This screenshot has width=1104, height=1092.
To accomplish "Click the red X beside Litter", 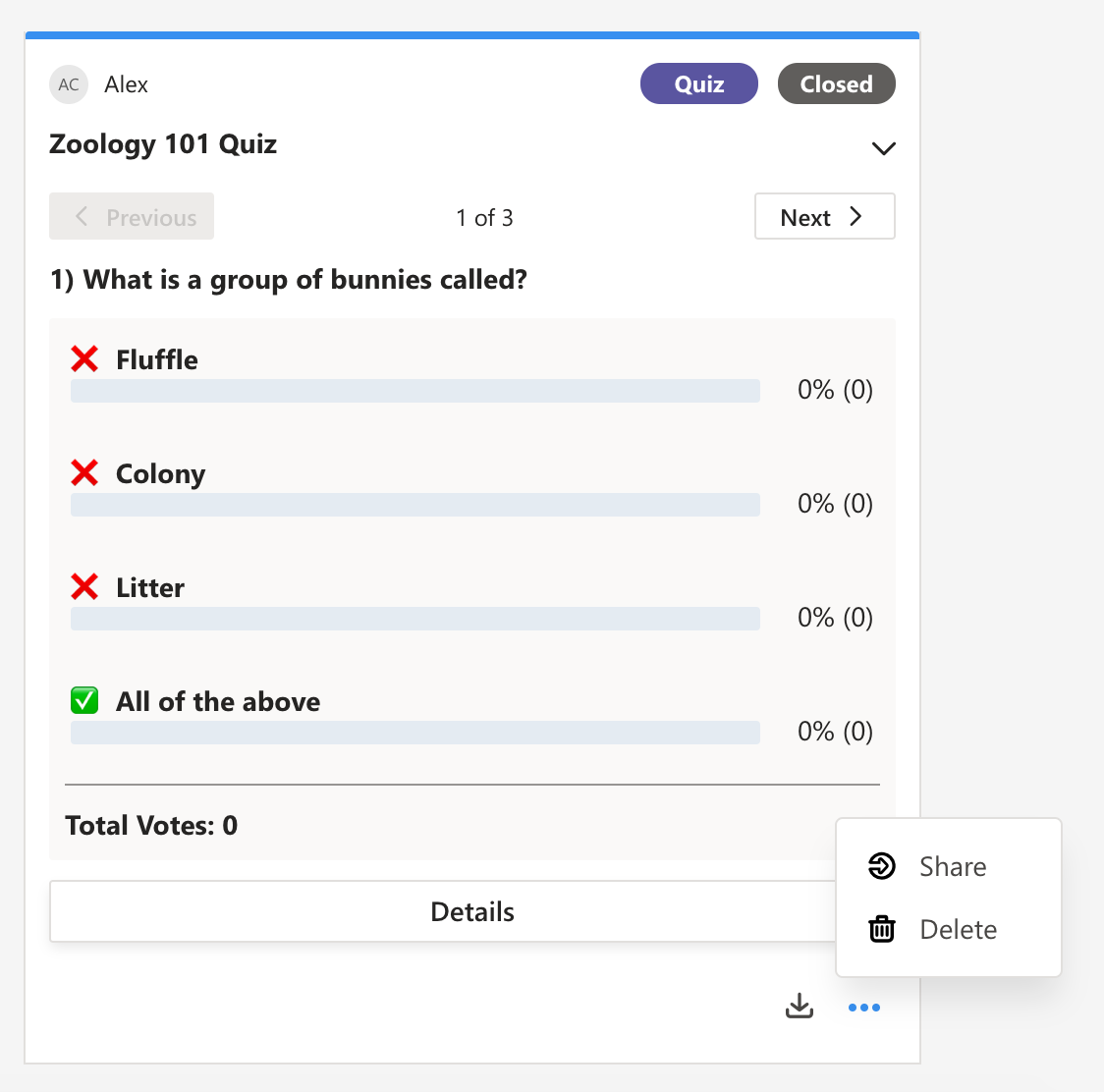I will click(84, 587).
